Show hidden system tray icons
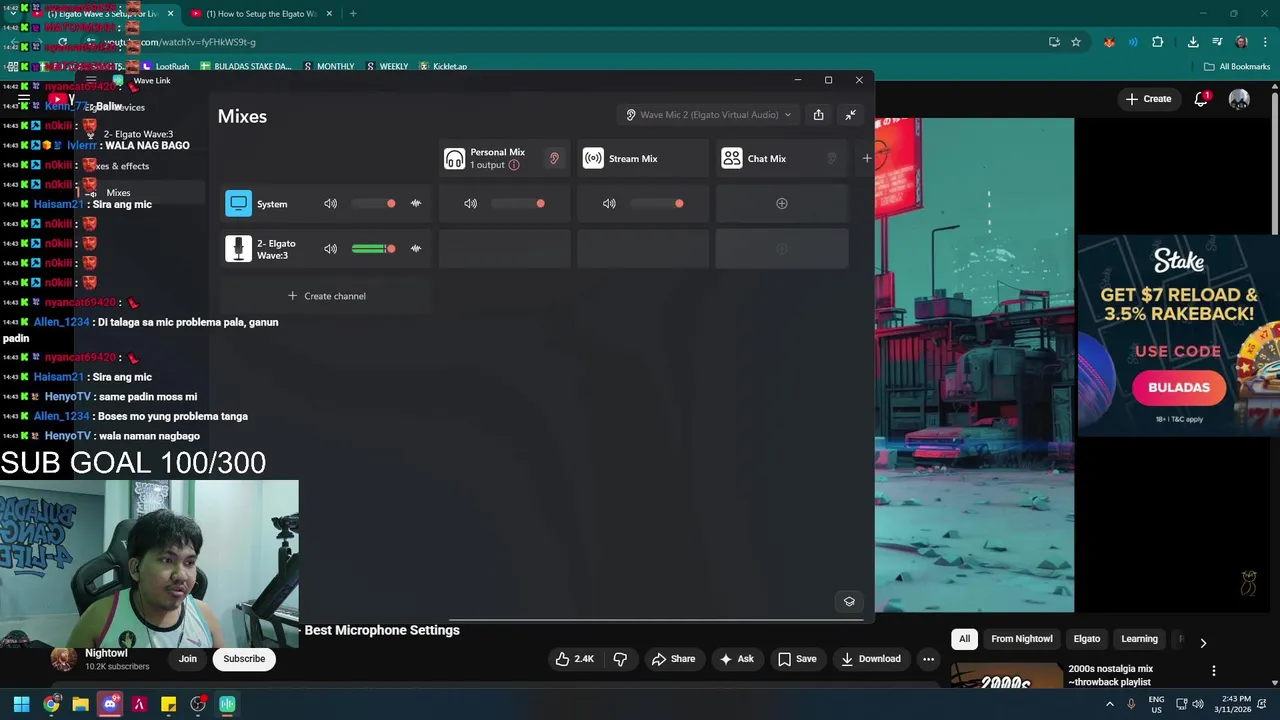The image size is (1280, 720). point(1111,704)
